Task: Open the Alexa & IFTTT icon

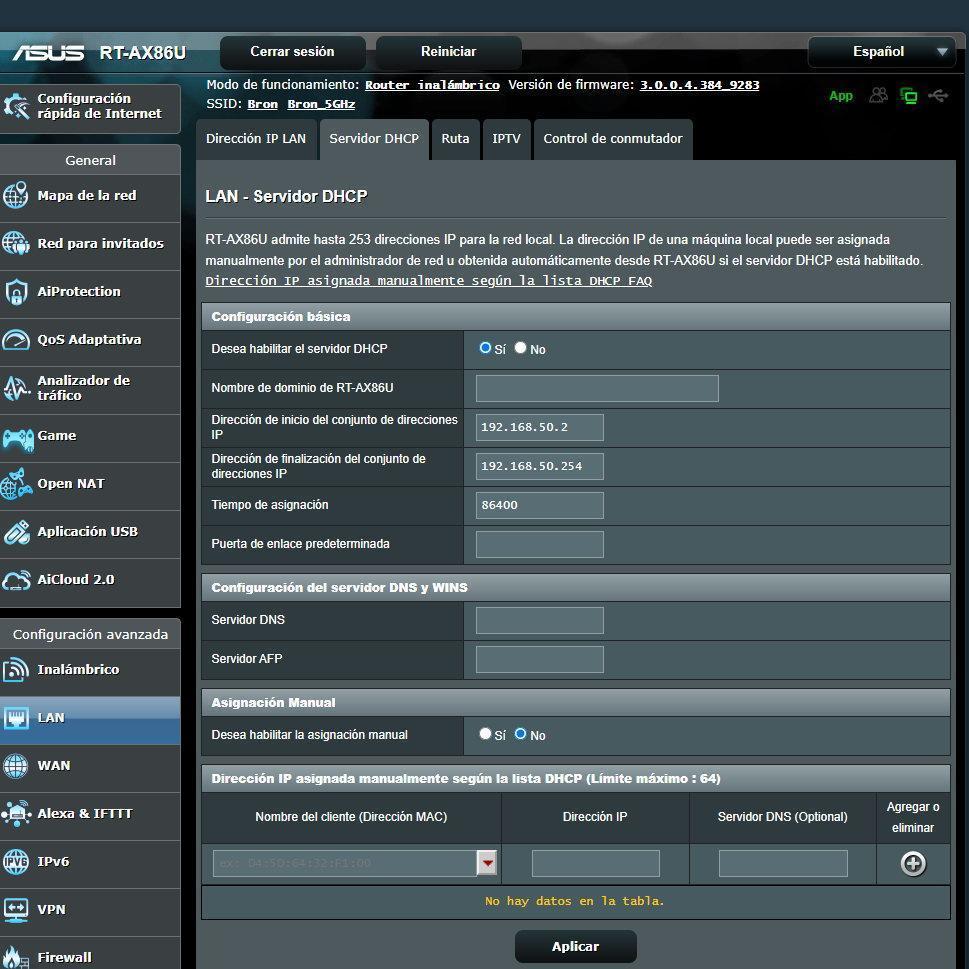Action: coord(16,814)
